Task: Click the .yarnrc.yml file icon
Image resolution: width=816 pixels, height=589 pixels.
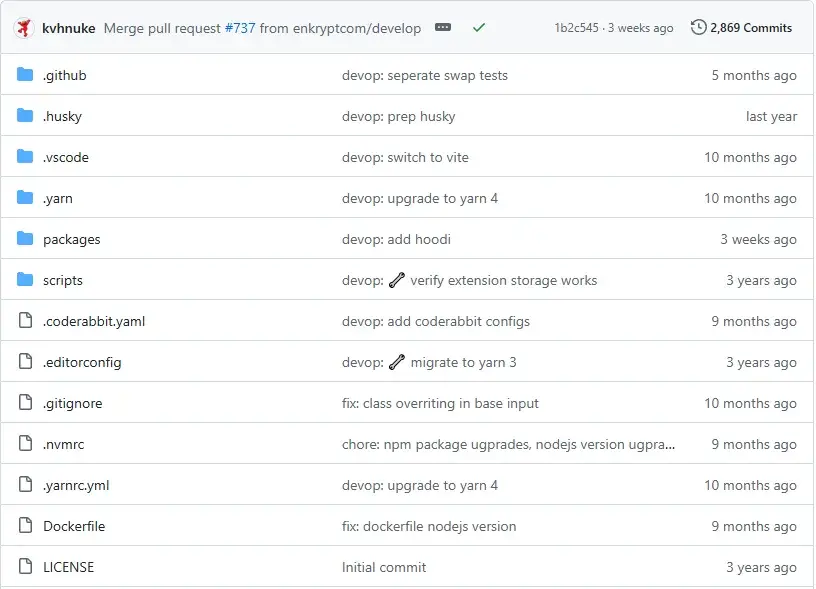Action: pos(26,484)
